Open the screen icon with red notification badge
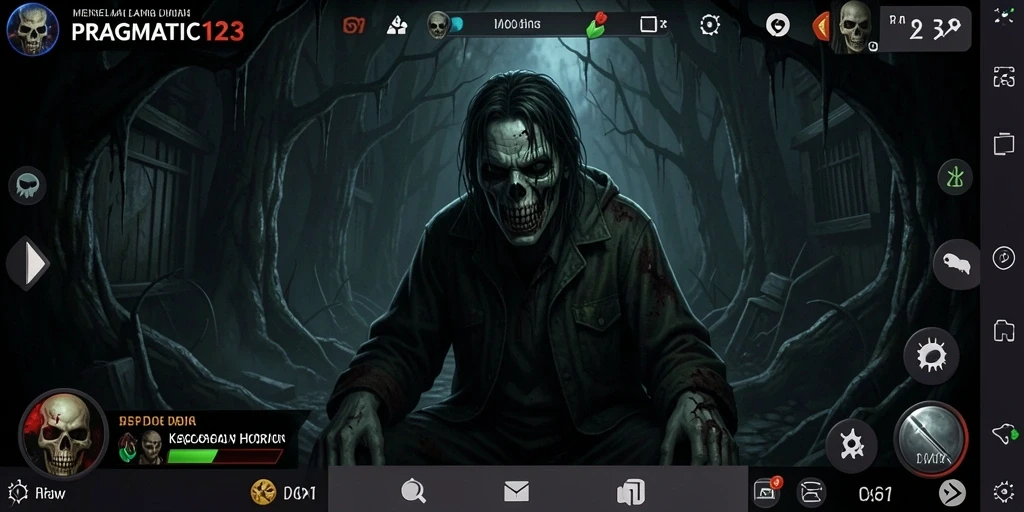This screenshot has height=512, width=1024. coord(767,492)
